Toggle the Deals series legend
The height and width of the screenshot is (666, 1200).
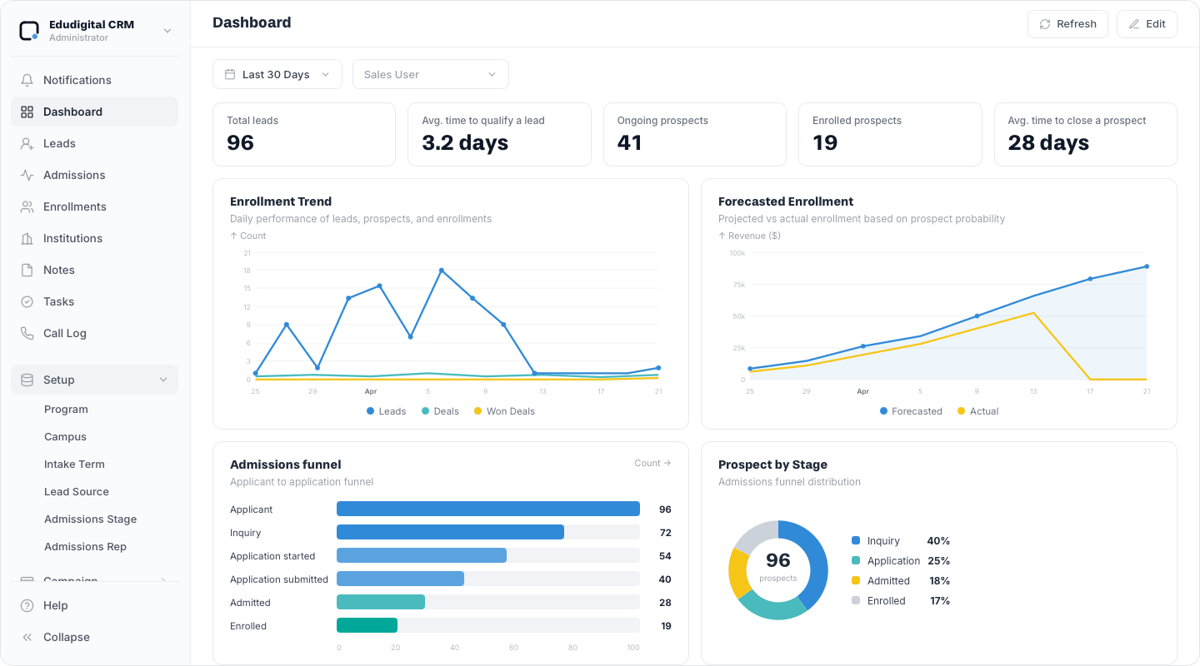pyautogui.click(x=440, y=411)
